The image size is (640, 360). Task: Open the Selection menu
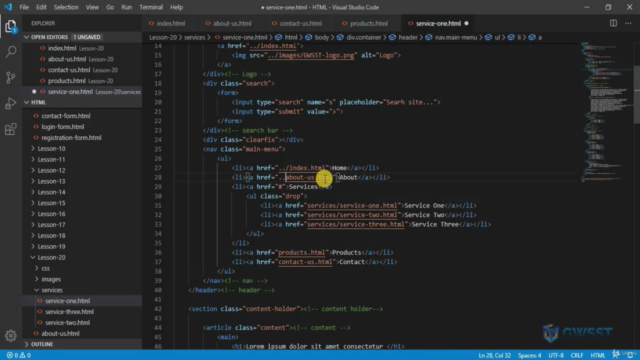[x=66, y=7]
